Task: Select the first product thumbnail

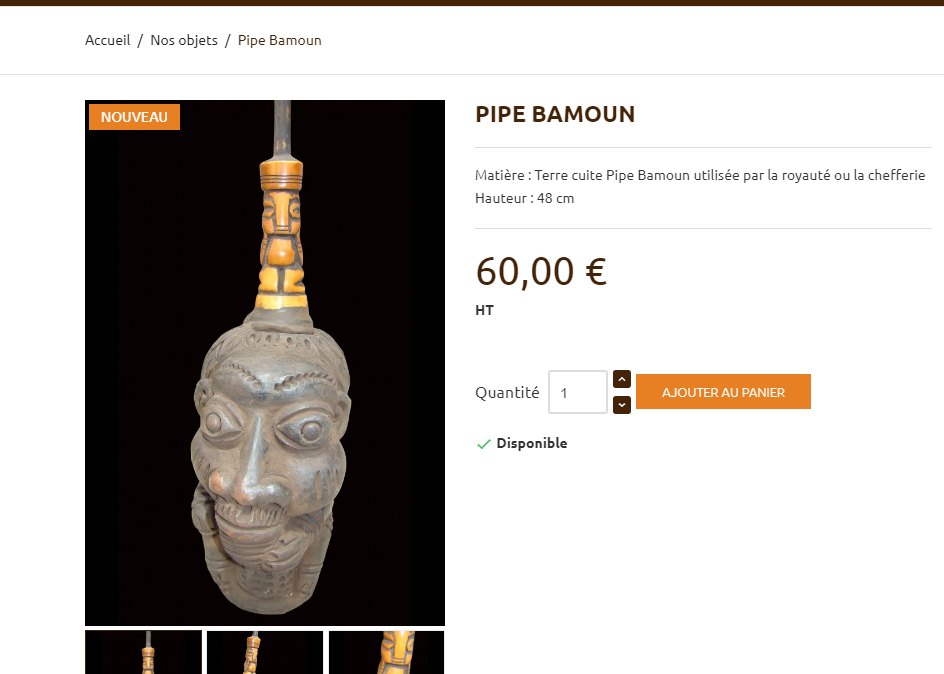Action: pos(143,652)
